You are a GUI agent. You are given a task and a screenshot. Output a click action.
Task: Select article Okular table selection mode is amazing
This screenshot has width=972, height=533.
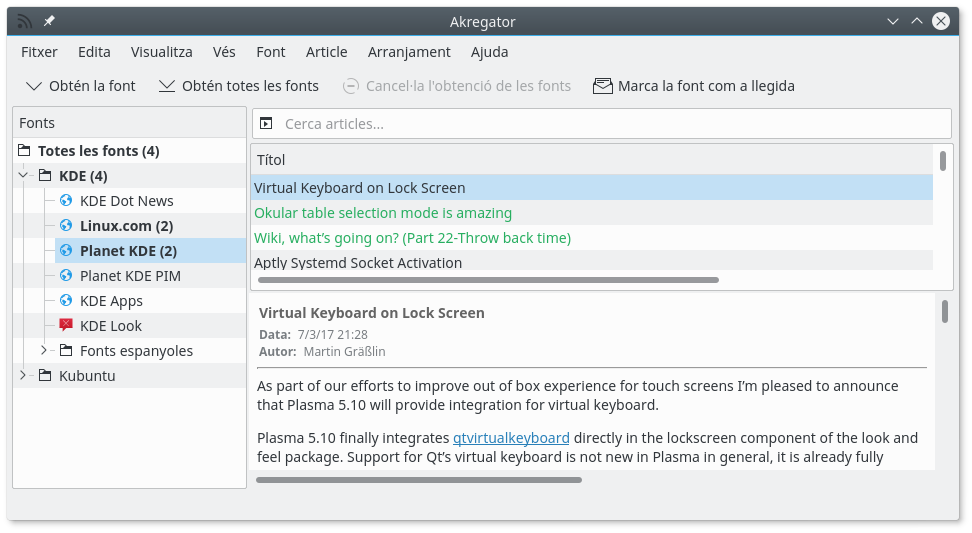(383, 213)
